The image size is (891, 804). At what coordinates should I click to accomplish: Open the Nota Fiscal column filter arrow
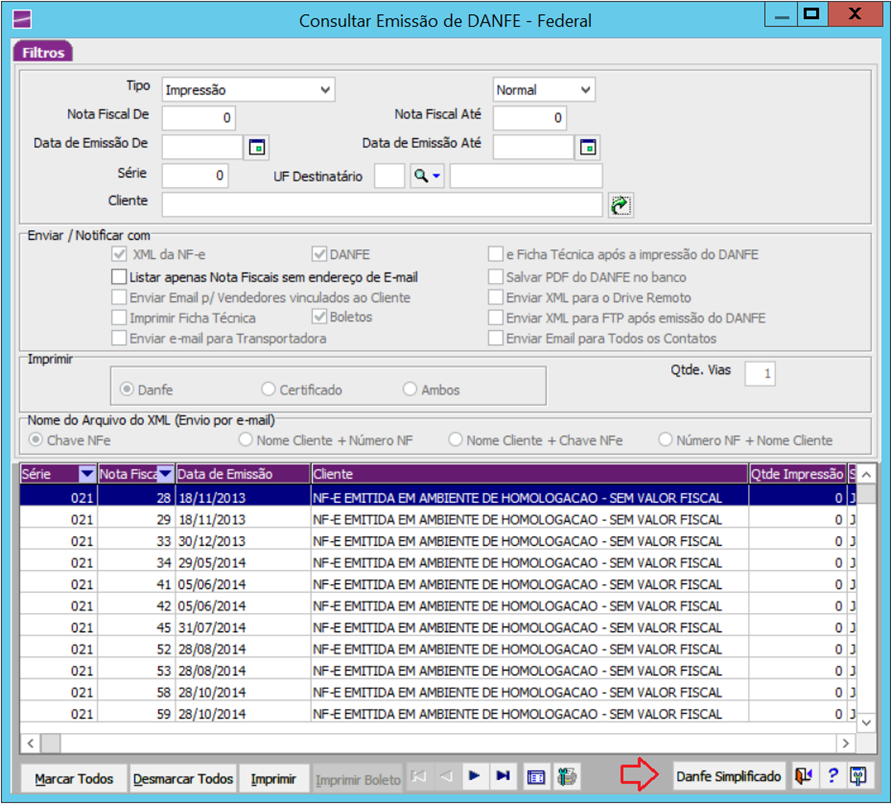pyautogui.click(x=165, y=473)
